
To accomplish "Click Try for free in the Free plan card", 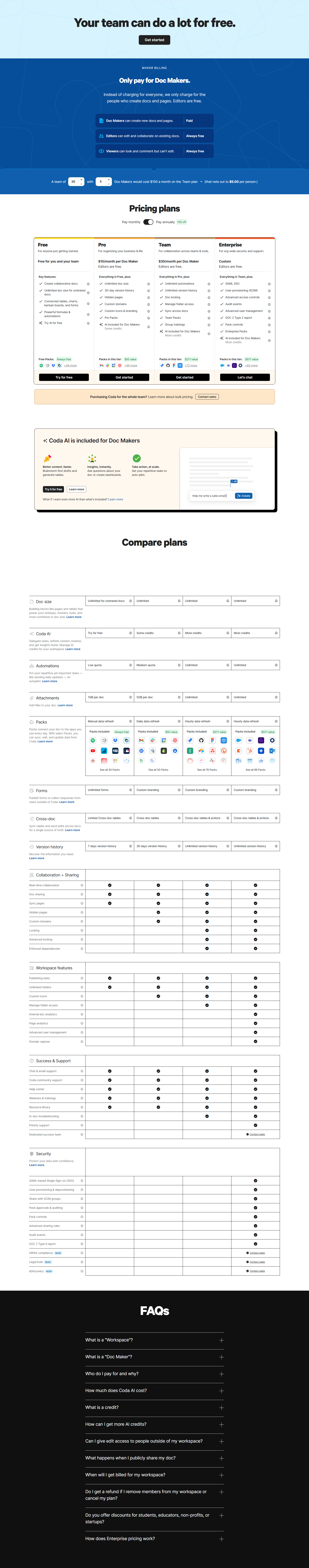I will pyautogui.click(x=64, y=377).
